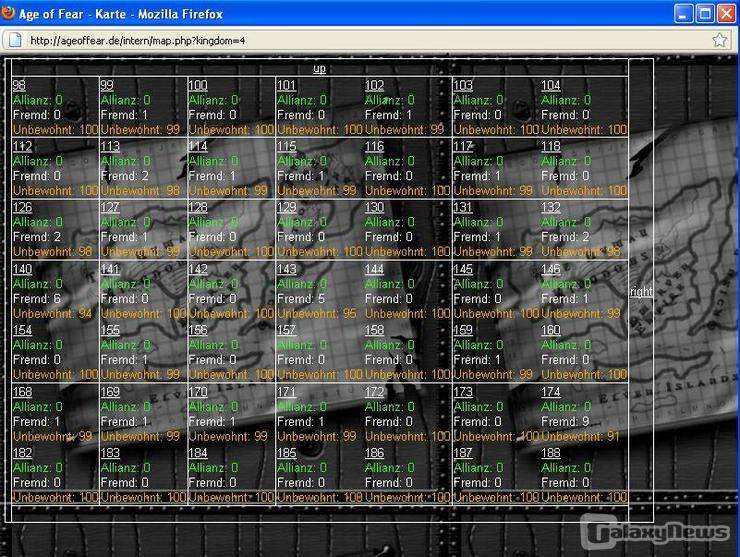Open map sector 130
Viewport: 740px width, 557px height.
(374, 207)
